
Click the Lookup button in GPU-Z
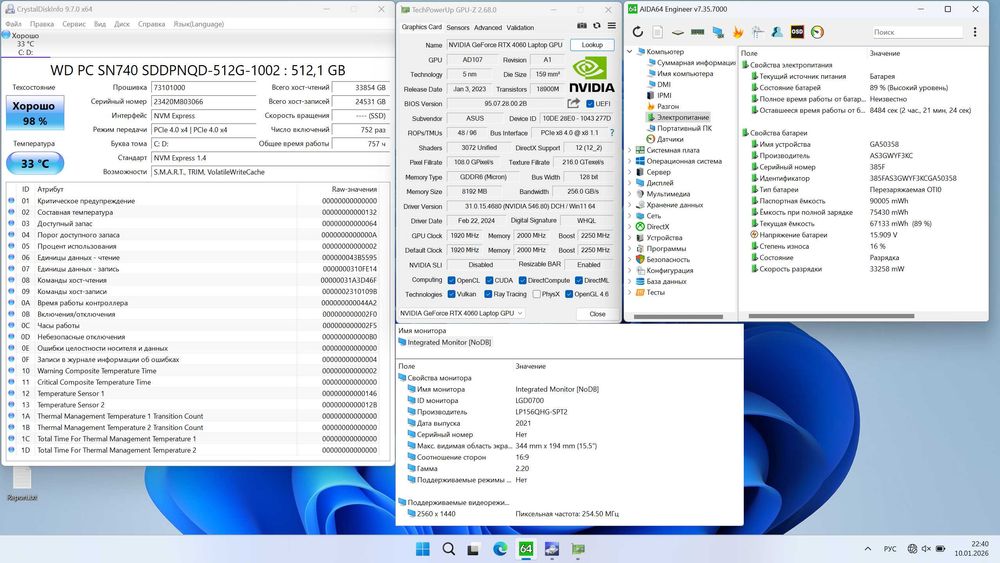tap(592, 45)
